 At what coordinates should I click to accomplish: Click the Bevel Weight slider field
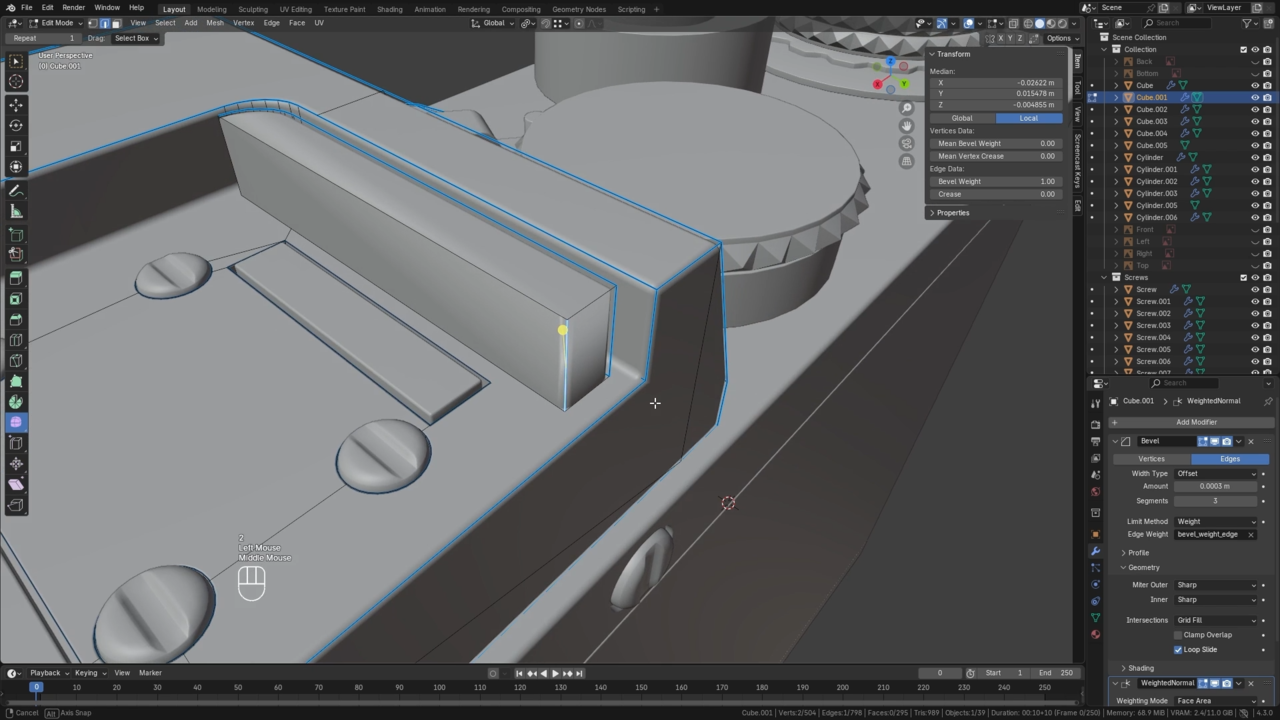pyautogui.click(x=995, y=181)
